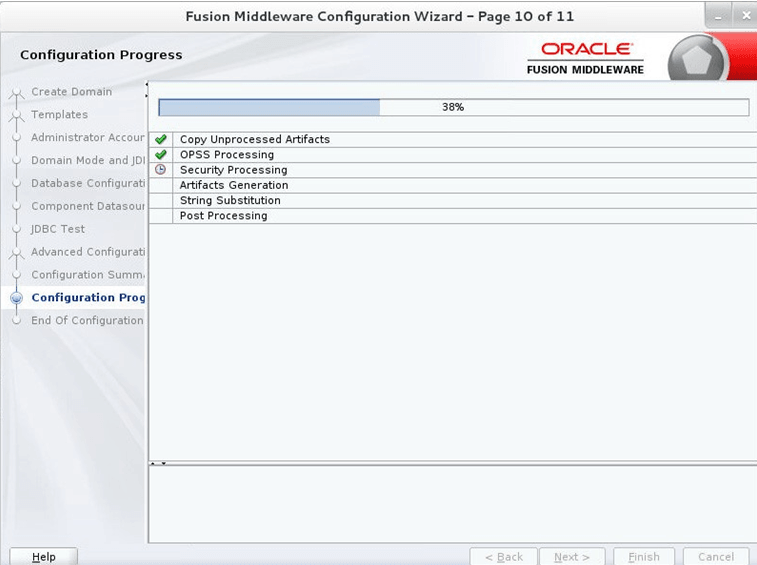This screenshot has height=565, width=757.
Task: Go to End Of Configuration step
Action: (87, 321)
